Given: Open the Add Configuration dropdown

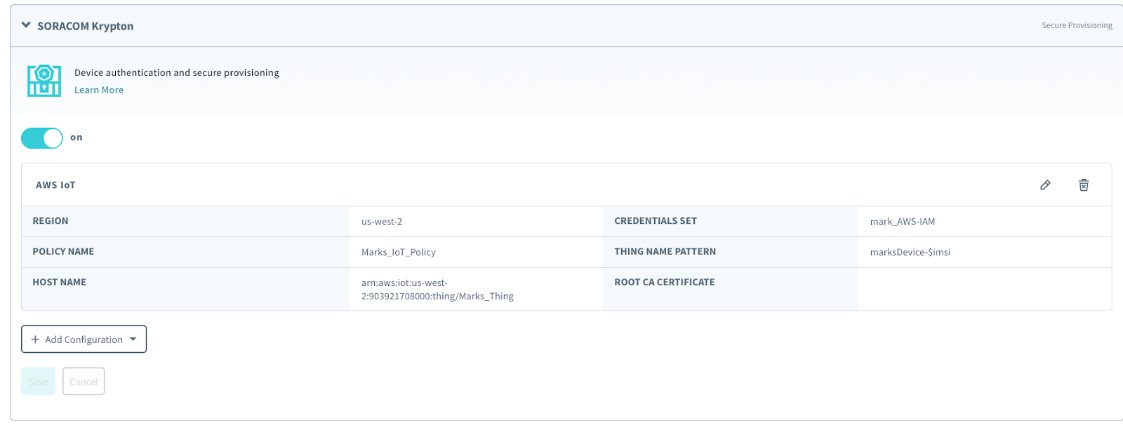Looking at the screenshot, I should point(84,339).
